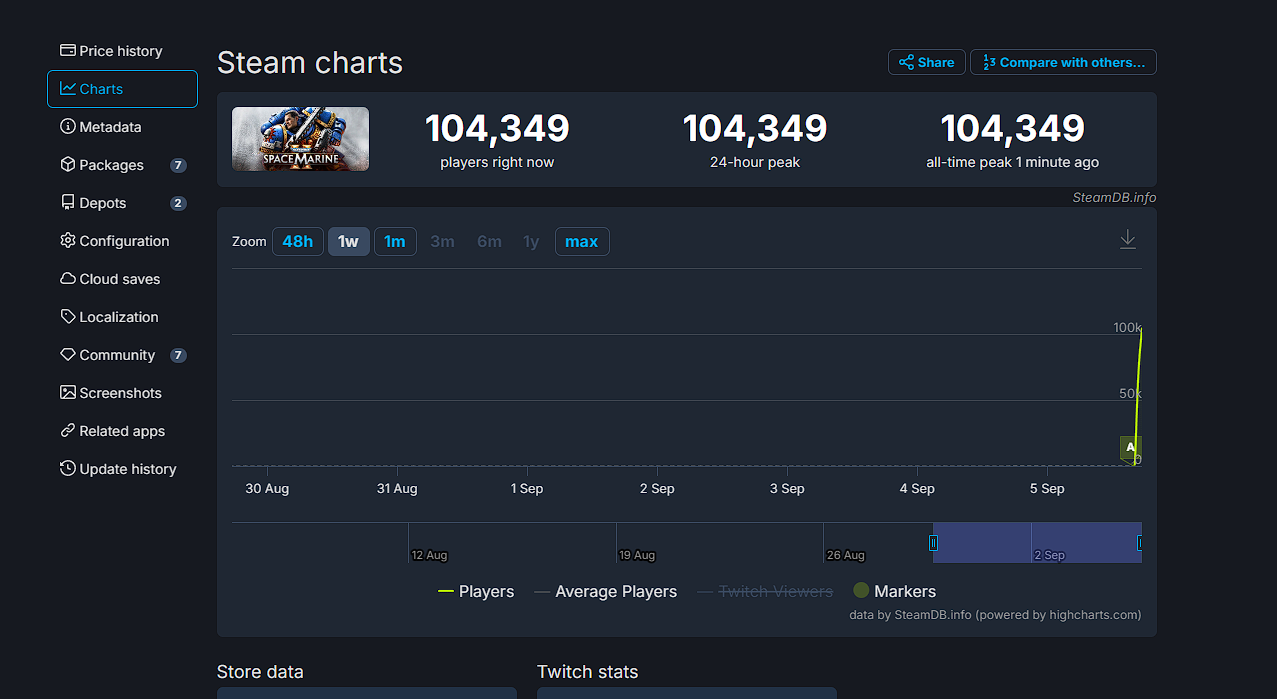1277x699 pixels.
Task: Click the Update history clock icon
Action: click(68, 468)
